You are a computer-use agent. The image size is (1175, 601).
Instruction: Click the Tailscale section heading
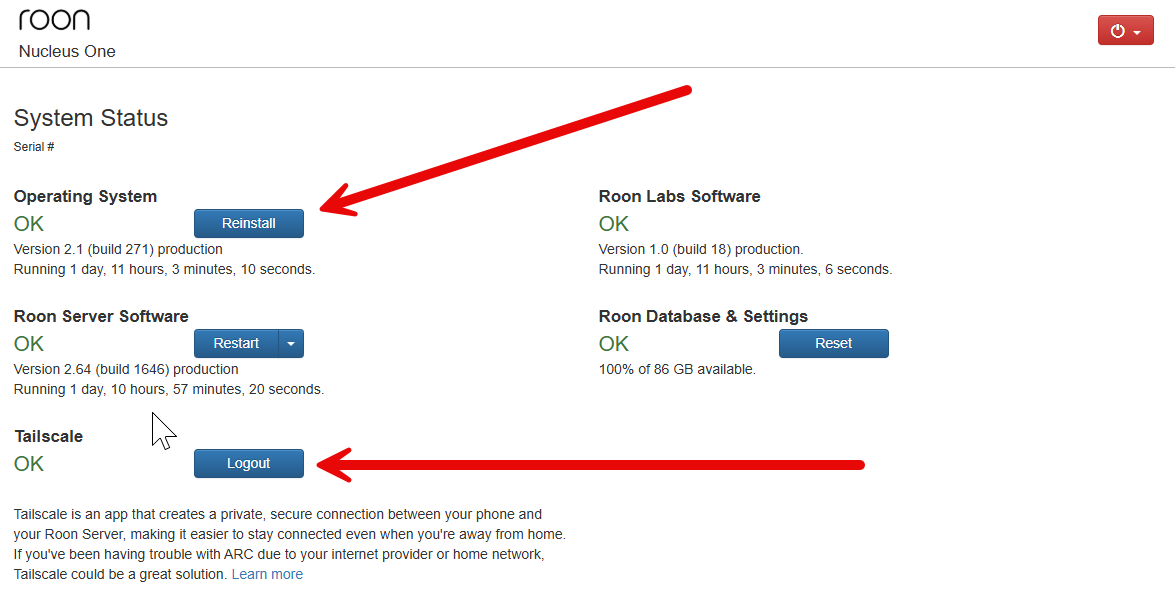48,436
